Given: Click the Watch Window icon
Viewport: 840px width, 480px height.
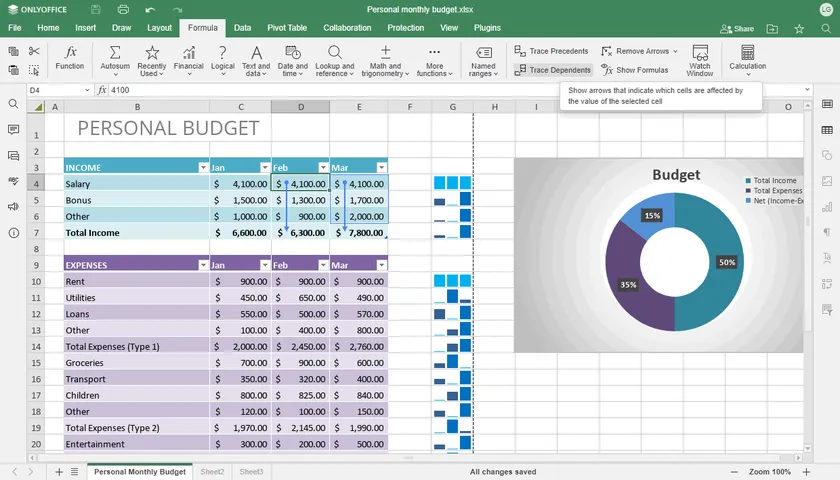Looking at the screenshot, I should click(700, 58).
